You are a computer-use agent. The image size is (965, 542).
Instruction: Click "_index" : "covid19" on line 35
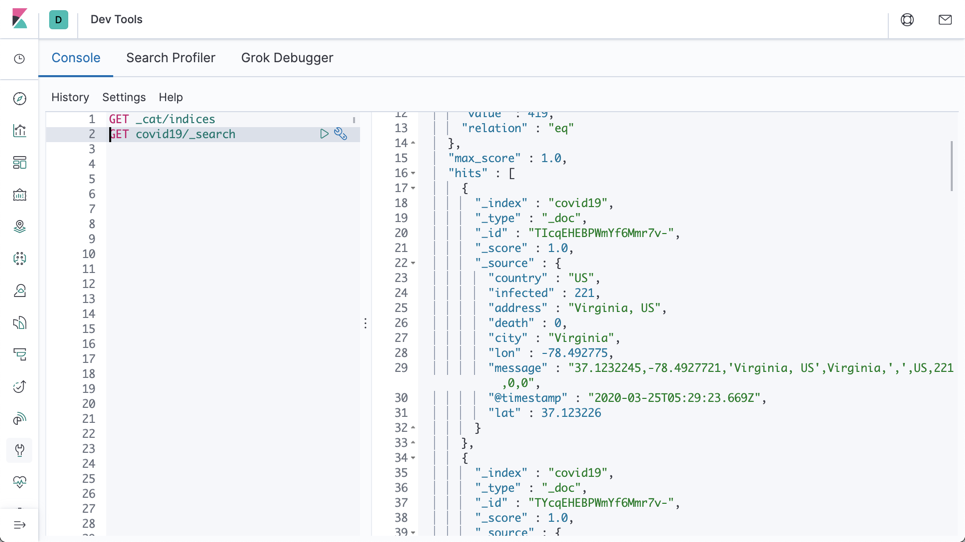(x=544, y=473)
